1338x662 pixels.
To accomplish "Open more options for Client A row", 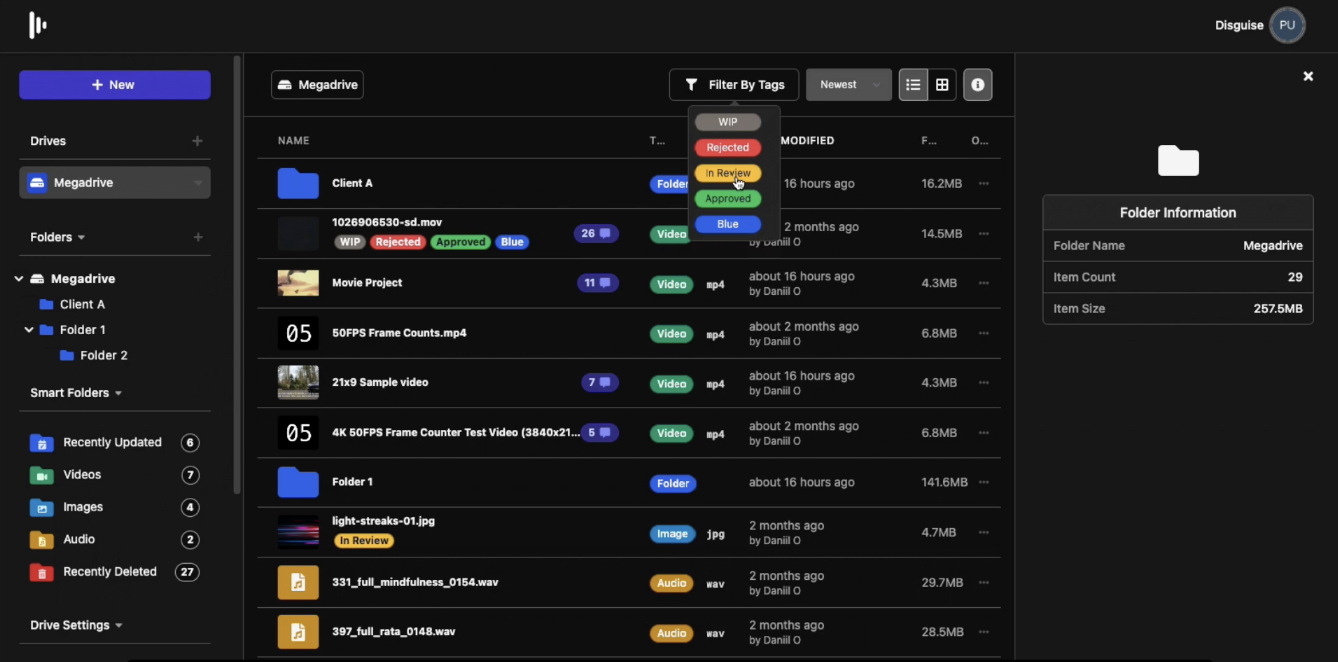I will pos(984,184).
